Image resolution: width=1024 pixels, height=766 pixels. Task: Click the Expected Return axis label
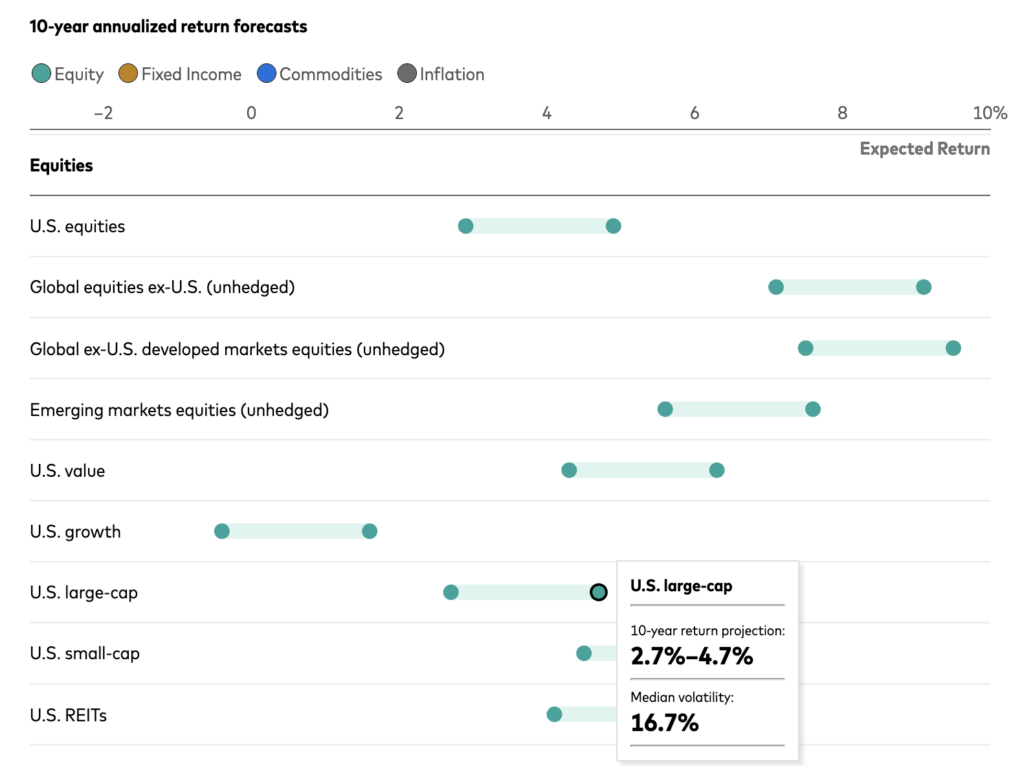924,149
